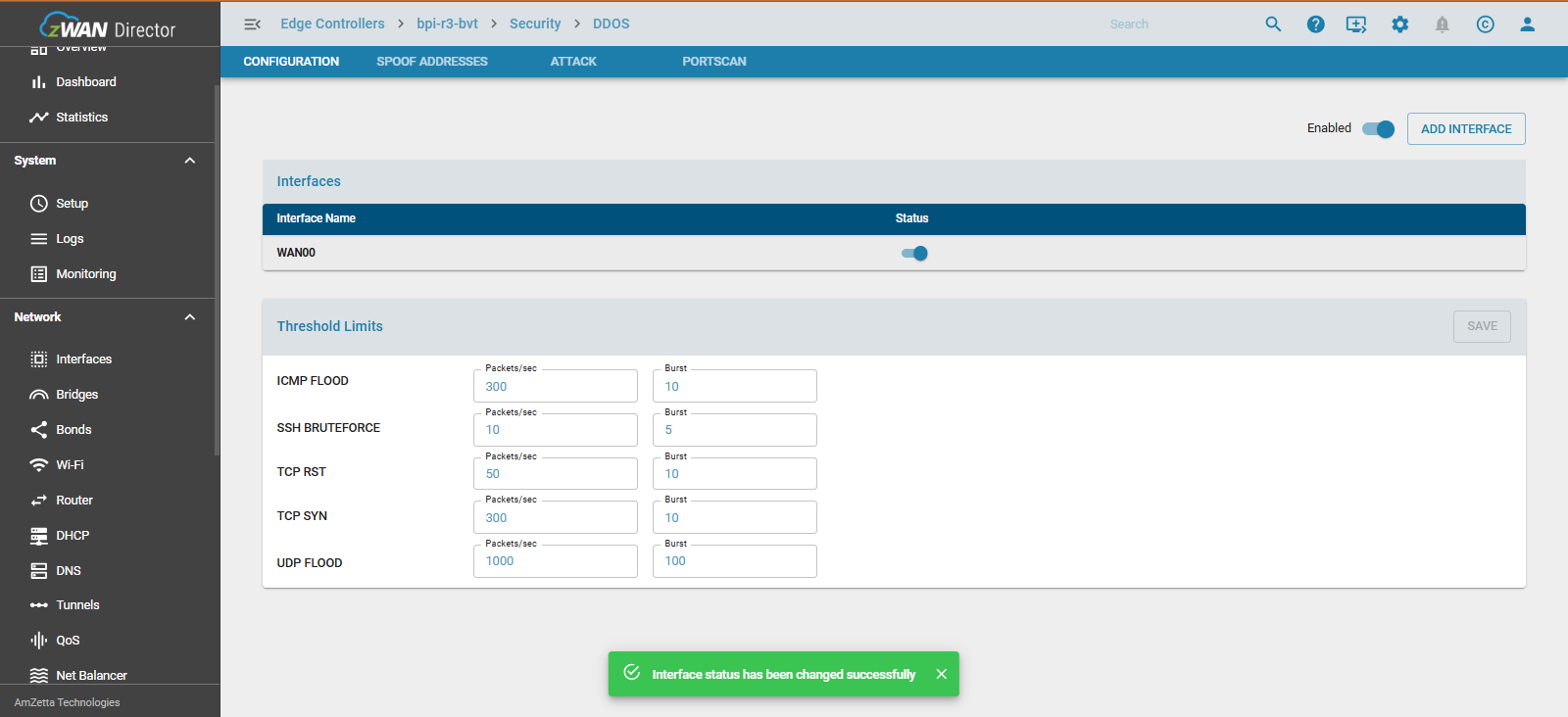Toggle the DDOS Enabled switch
This screenshot has width=1568, height=717.
coord(1379,129)
